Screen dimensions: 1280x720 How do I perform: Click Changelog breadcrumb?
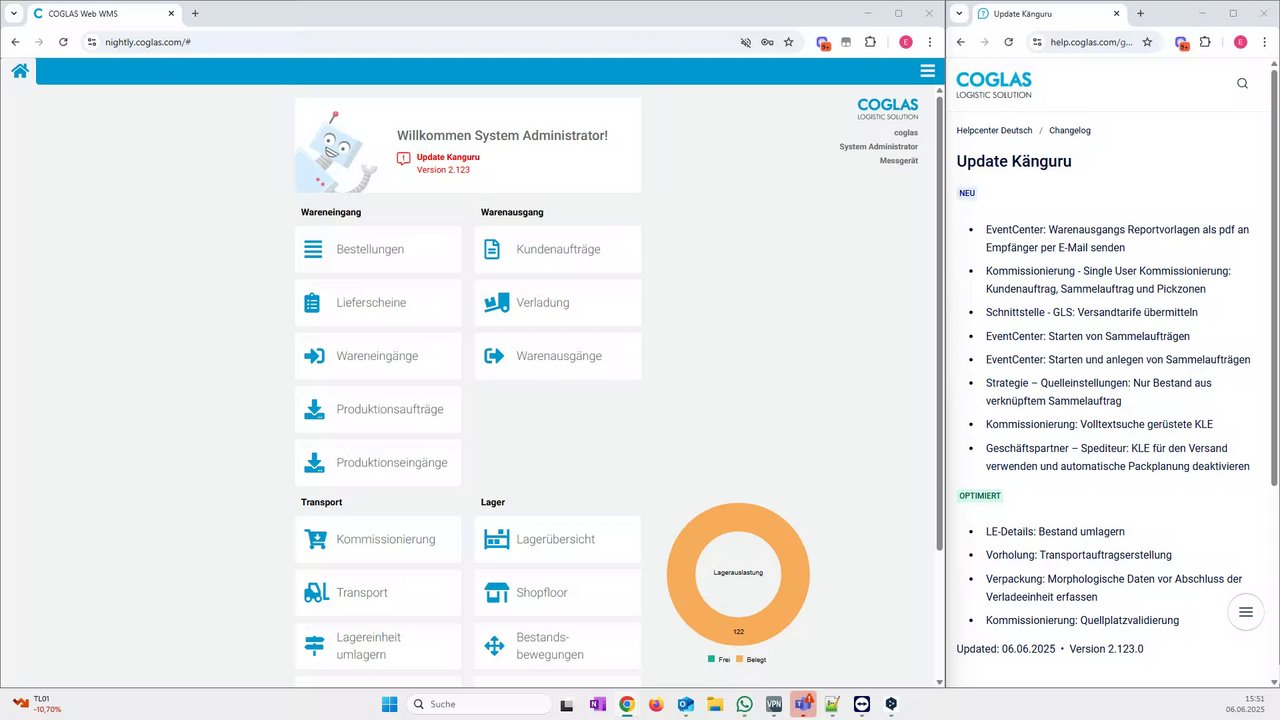(1070, 130)
